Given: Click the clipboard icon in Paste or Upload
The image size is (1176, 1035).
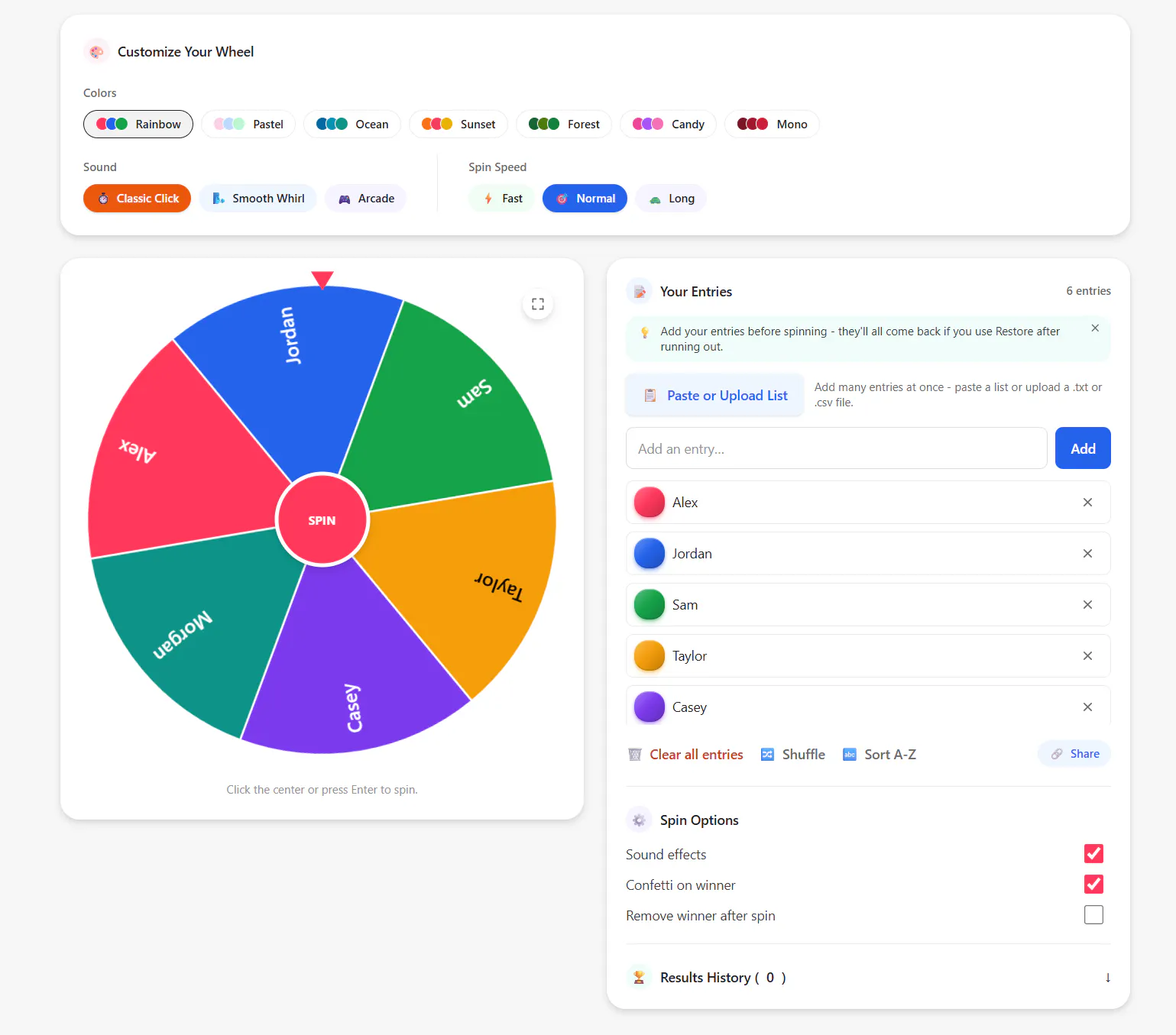Looking at the screenshot, I should coord(650,396).
